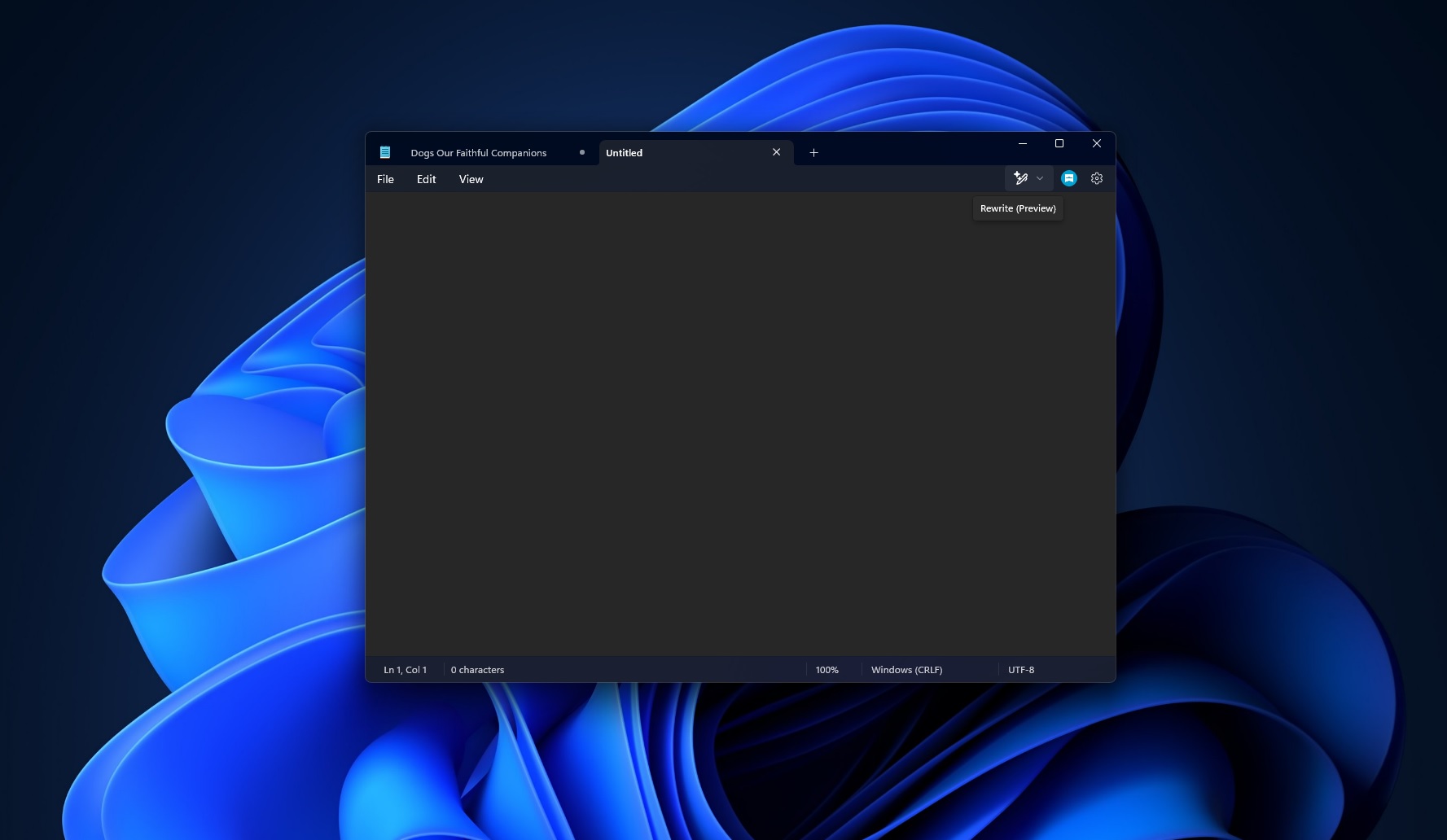Select the Untitled tab label

coord(624,152)
